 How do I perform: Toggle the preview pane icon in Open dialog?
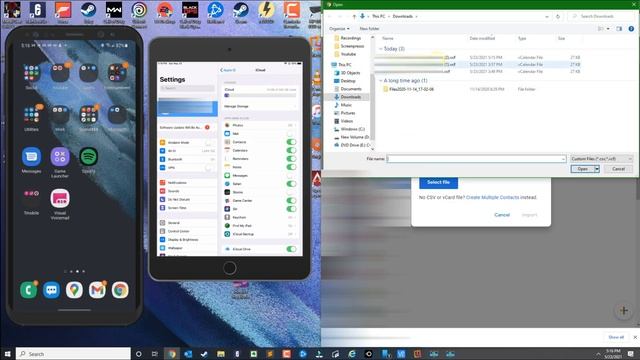[619, 29]
